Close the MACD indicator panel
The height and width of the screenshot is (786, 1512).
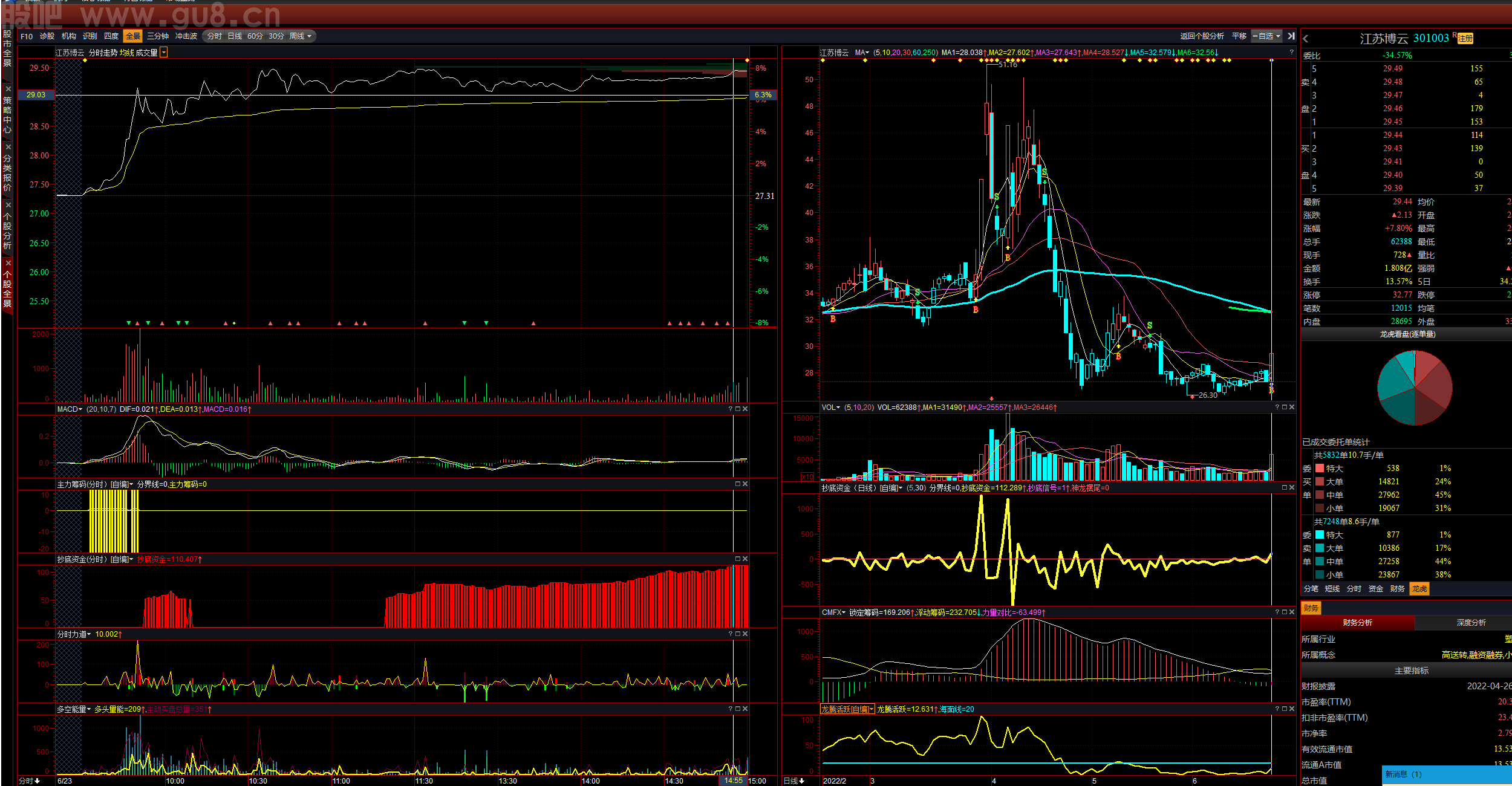(x=745, y=409)
